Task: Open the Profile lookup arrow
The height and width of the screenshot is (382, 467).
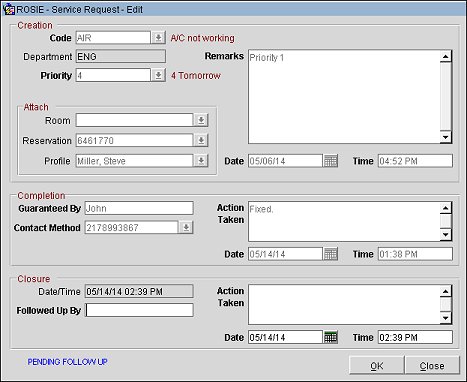Action: [201, 161]
